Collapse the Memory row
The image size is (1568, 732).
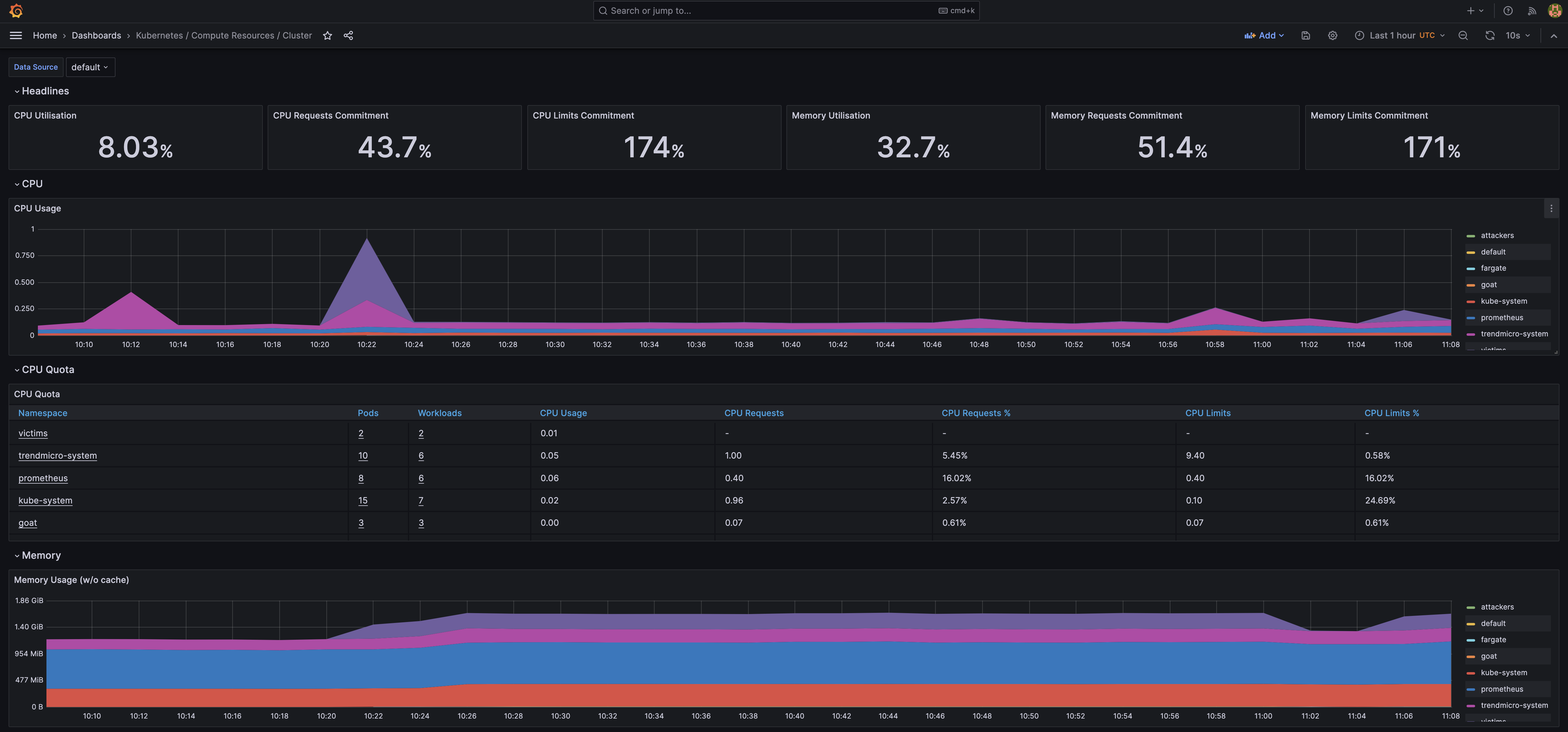tap(38, 555)
